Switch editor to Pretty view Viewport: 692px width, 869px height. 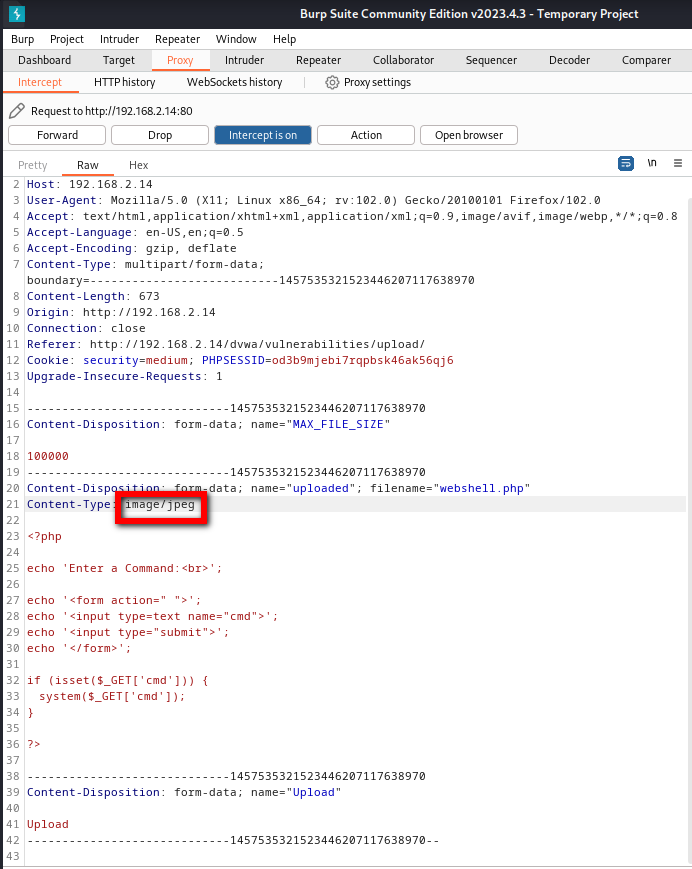point(33,165)
